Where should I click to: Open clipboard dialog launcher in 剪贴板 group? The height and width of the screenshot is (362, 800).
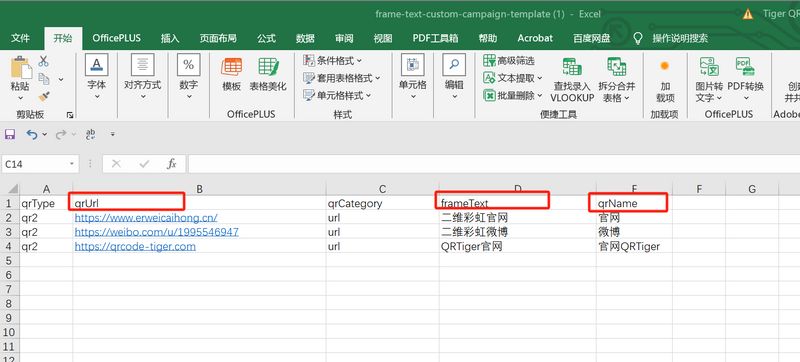click(70, 115)
